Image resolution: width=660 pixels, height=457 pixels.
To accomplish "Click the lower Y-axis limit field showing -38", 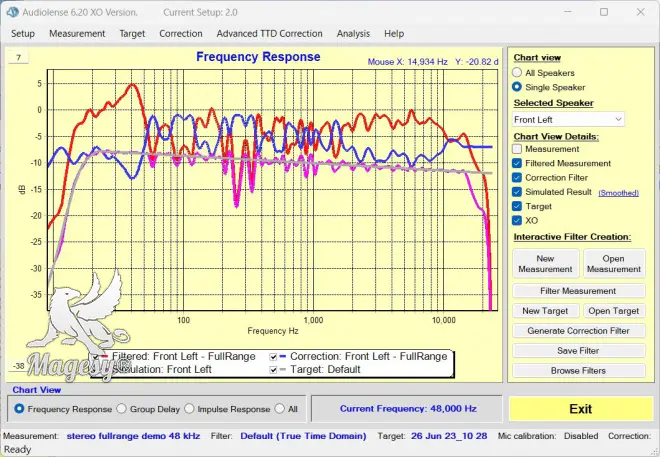I will coord(19,366).
